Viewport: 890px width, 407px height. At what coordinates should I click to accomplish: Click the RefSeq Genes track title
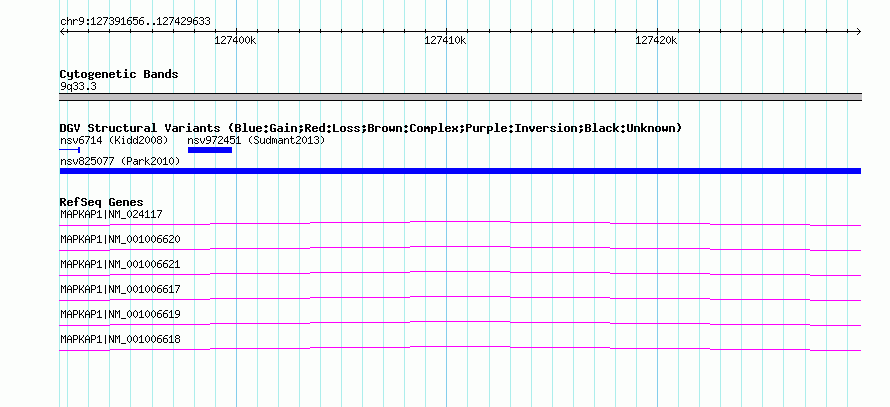coord(102,202)
